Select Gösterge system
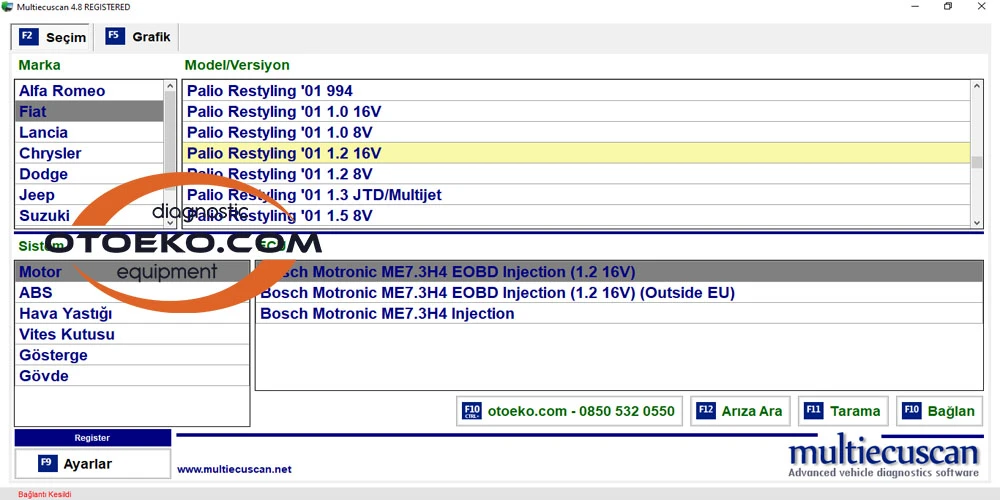Screen dimensions: 1000x500 pyautogui.click(x=132, y=355)
